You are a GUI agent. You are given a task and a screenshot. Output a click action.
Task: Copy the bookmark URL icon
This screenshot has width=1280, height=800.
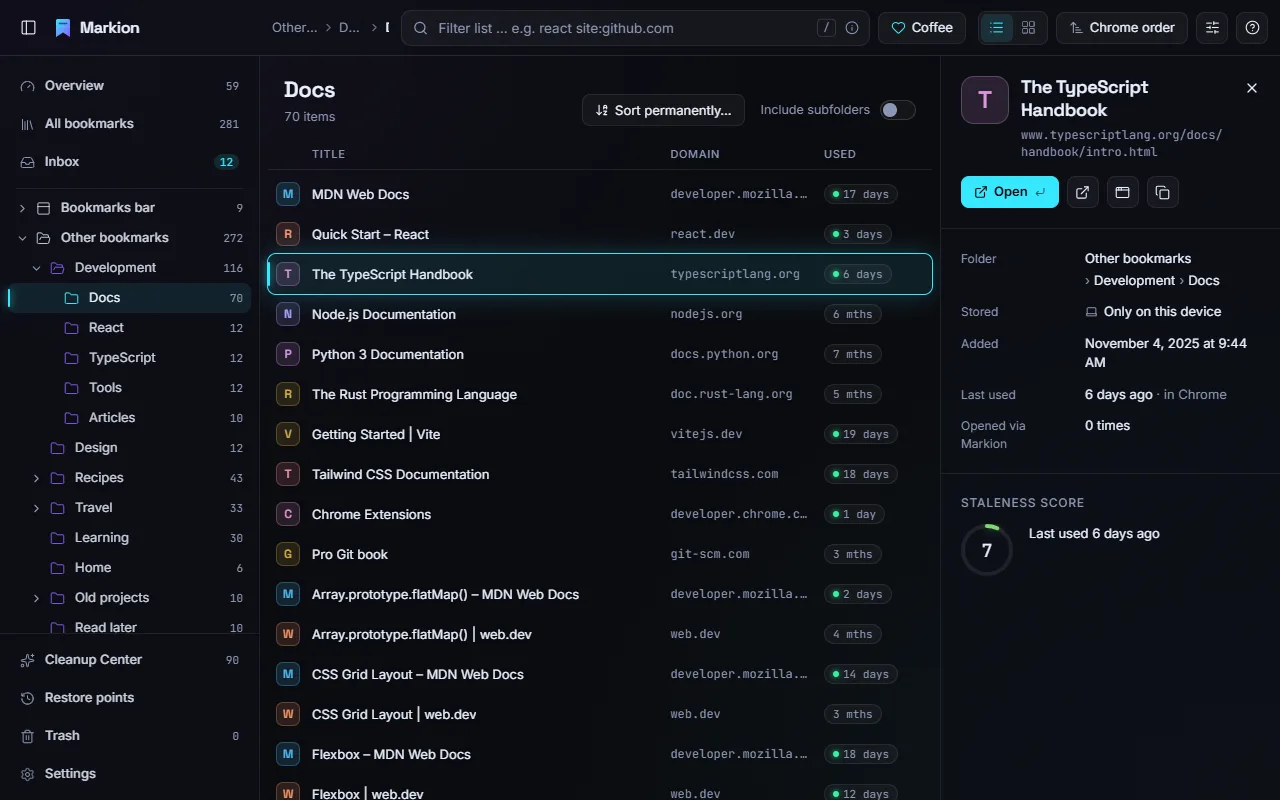click(x=1162, y=192)
